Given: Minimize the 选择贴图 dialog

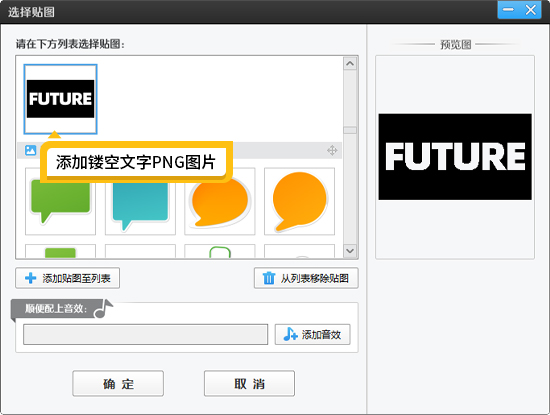Looking at the screenshot, I should point(508,10).
